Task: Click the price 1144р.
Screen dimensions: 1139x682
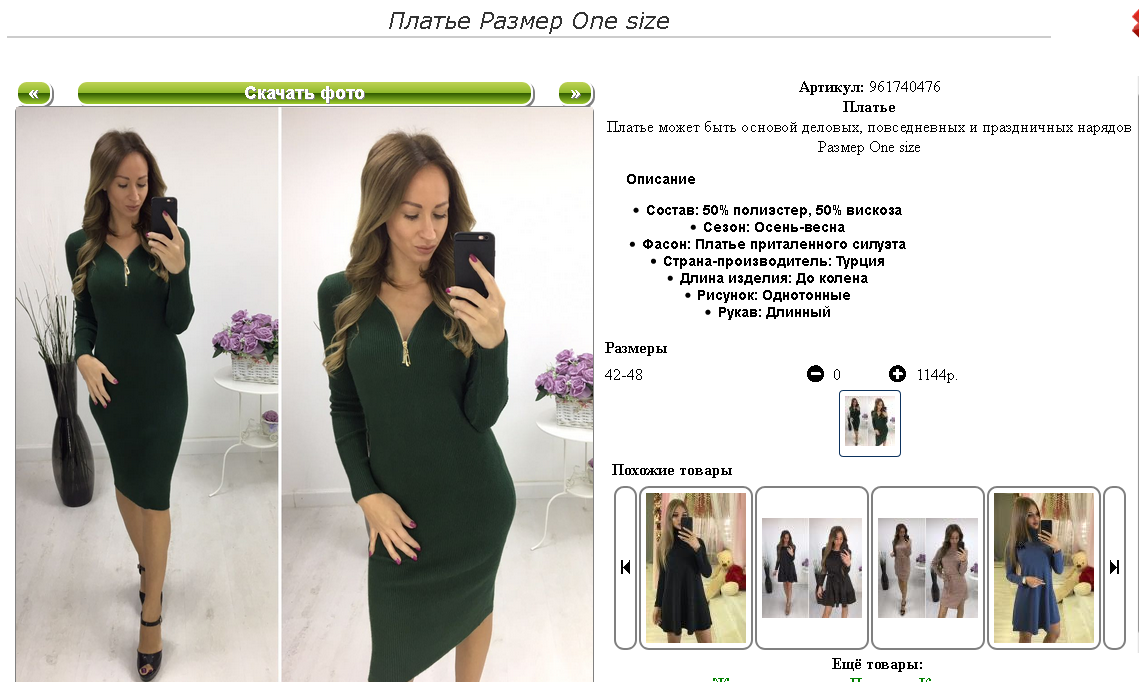Action: 937,375
